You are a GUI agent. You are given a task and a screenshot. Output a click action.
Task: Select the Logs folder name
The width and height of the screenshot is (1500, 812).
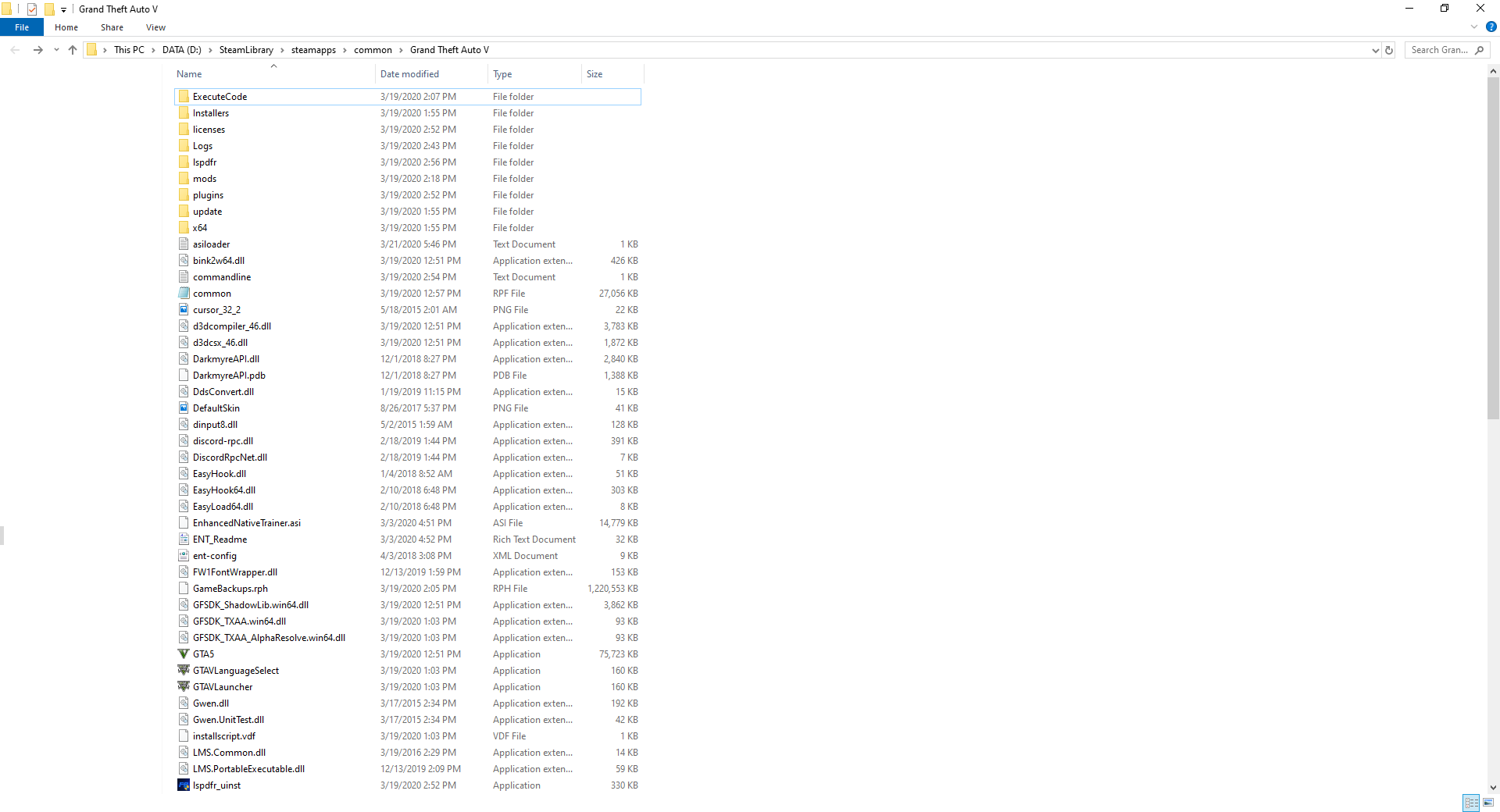(x=202, y=146)
